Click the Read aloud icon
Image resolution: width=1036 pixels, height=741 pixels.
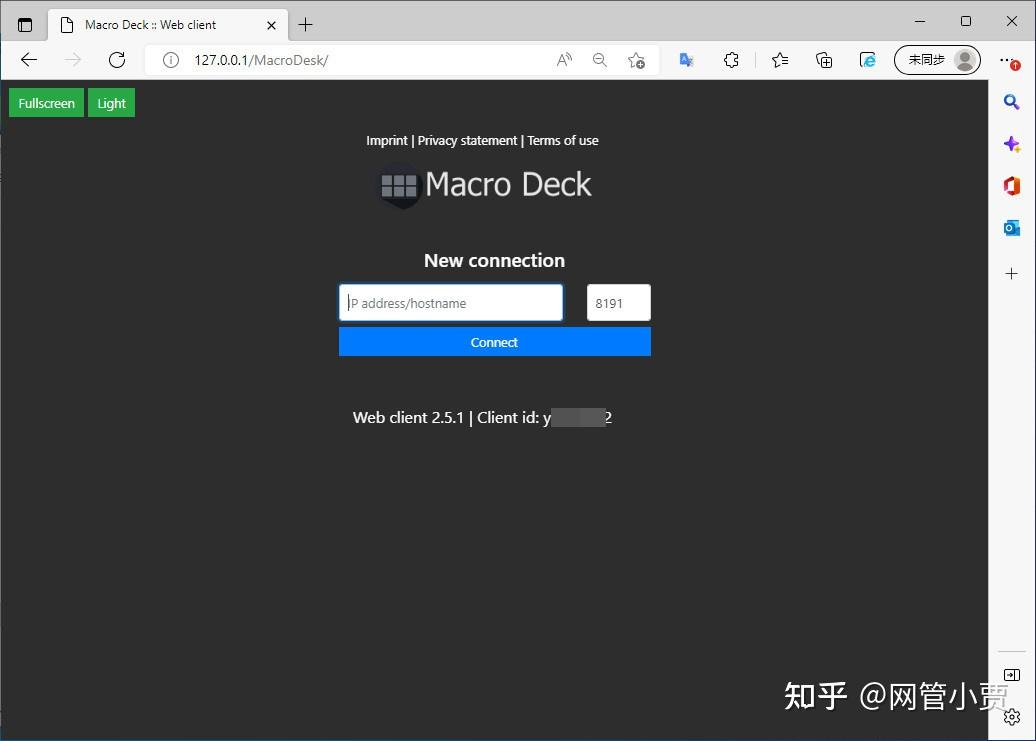[563, 60]
